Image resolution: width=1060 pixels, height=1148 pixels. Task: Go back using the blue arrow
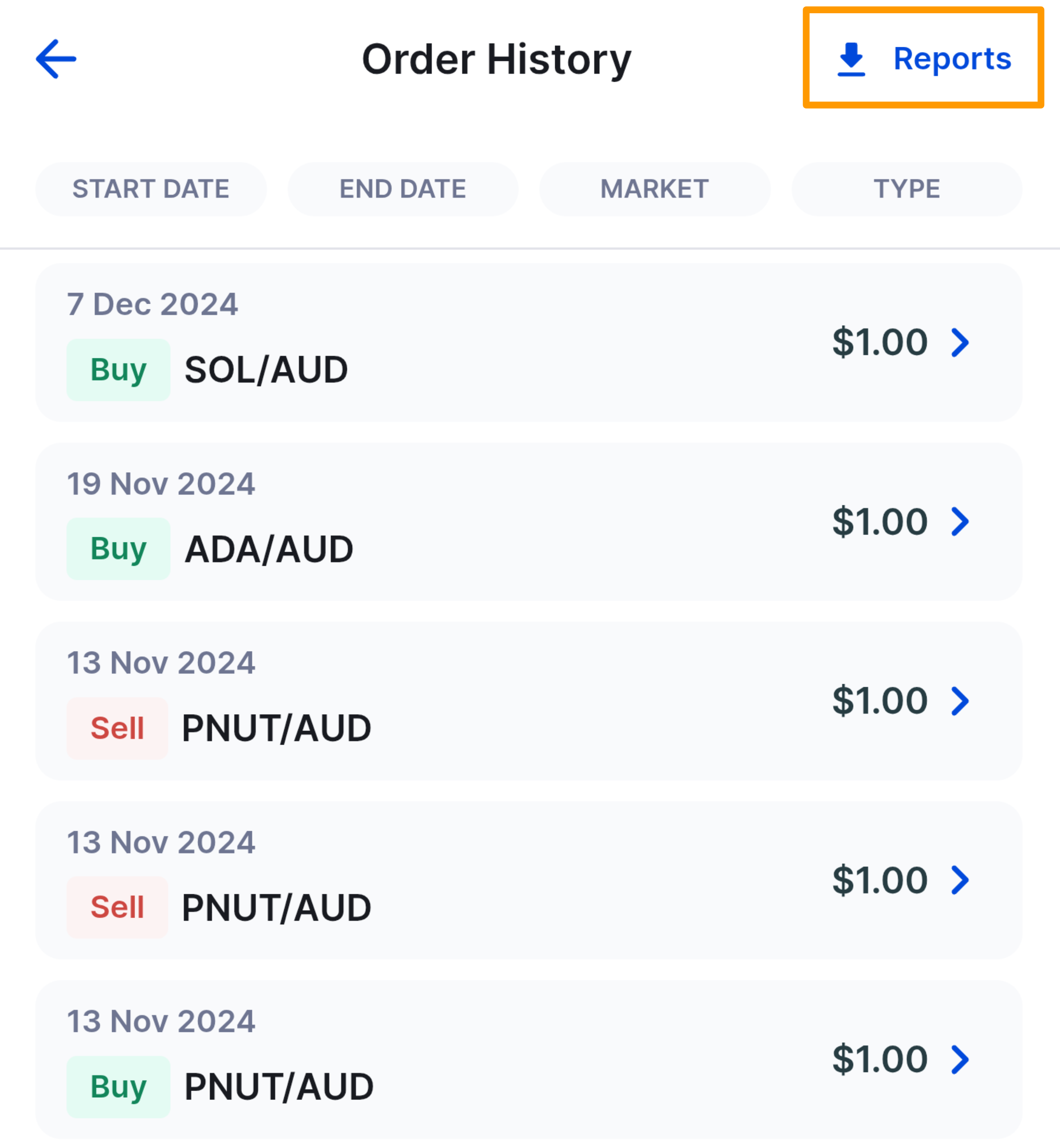coord(56,59)
